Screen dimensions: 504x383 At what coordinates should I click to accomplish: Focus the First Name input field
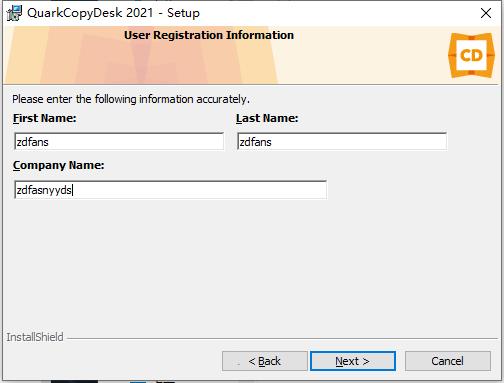pyautogui.click(x=119, y=142)
